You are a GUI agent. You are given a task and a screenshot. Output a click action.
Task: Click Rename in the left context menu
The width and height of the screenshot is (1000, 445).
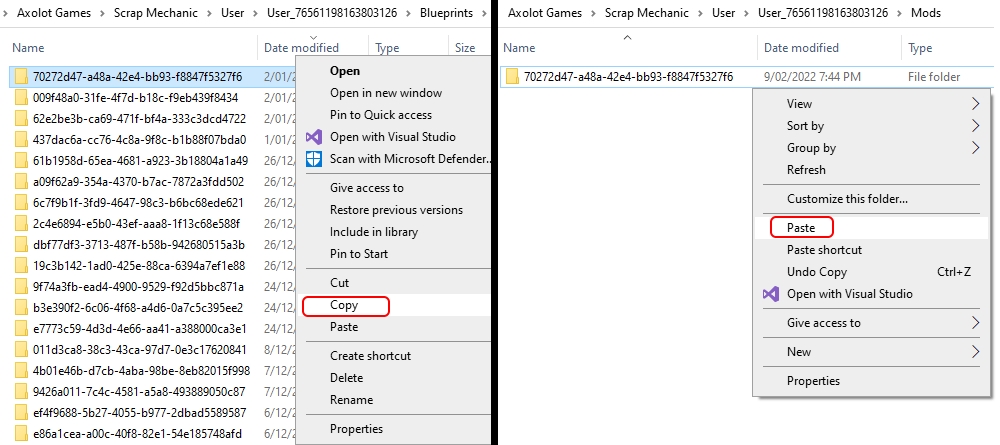click(351, 400)
